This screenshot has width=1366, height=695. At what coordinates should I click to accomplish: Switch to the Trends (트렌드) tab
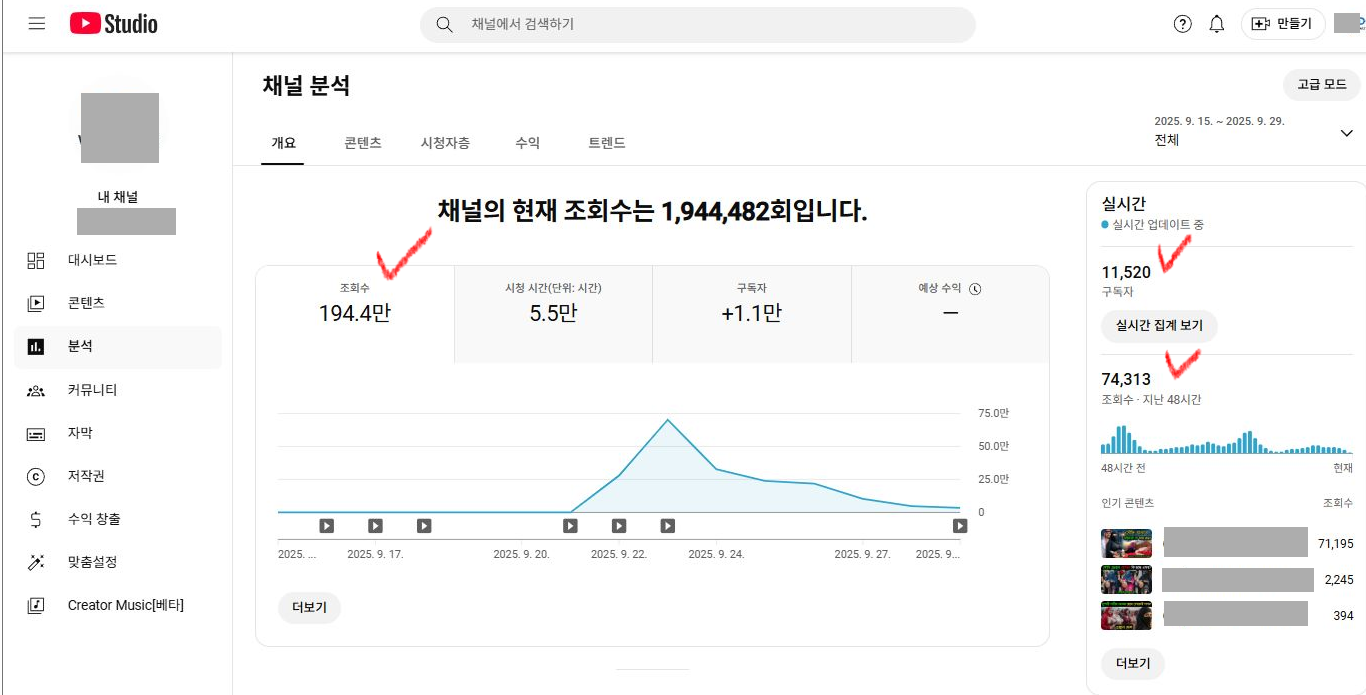pyautogui.click(x=606, y=143)
